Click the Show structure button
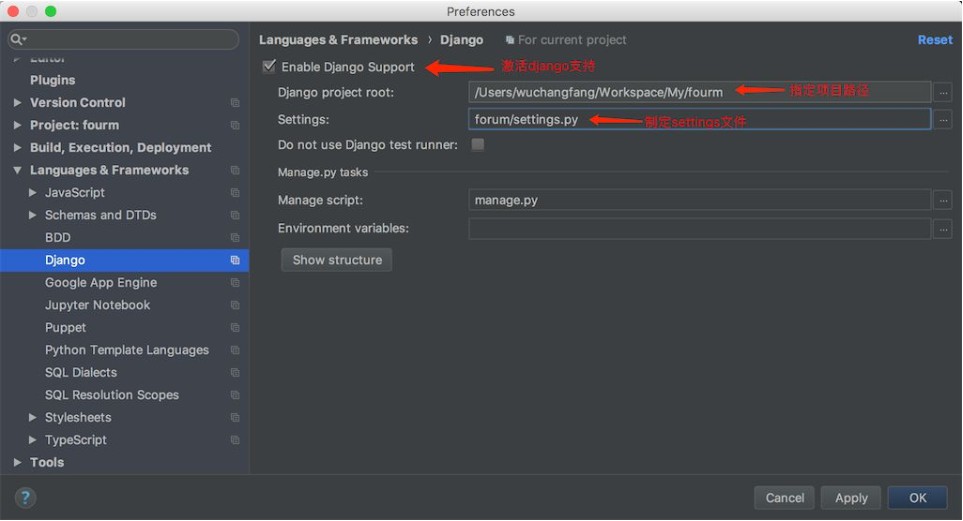 pos(337,260)
